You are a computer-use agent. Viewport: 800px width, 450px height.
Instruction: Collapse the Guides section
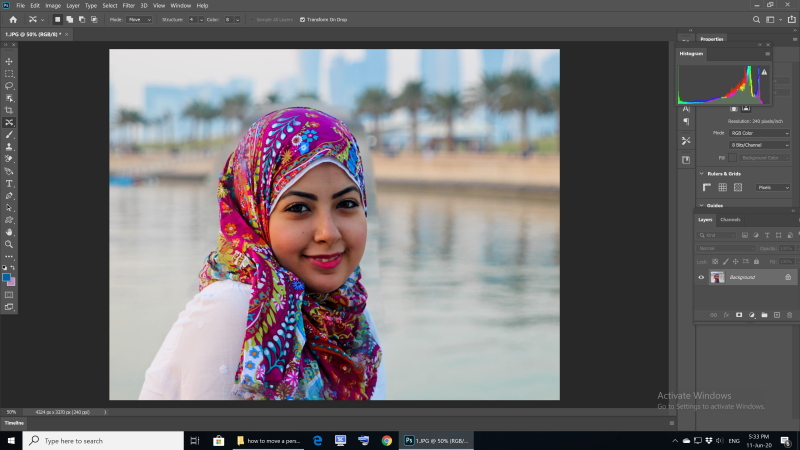point(702,206)
